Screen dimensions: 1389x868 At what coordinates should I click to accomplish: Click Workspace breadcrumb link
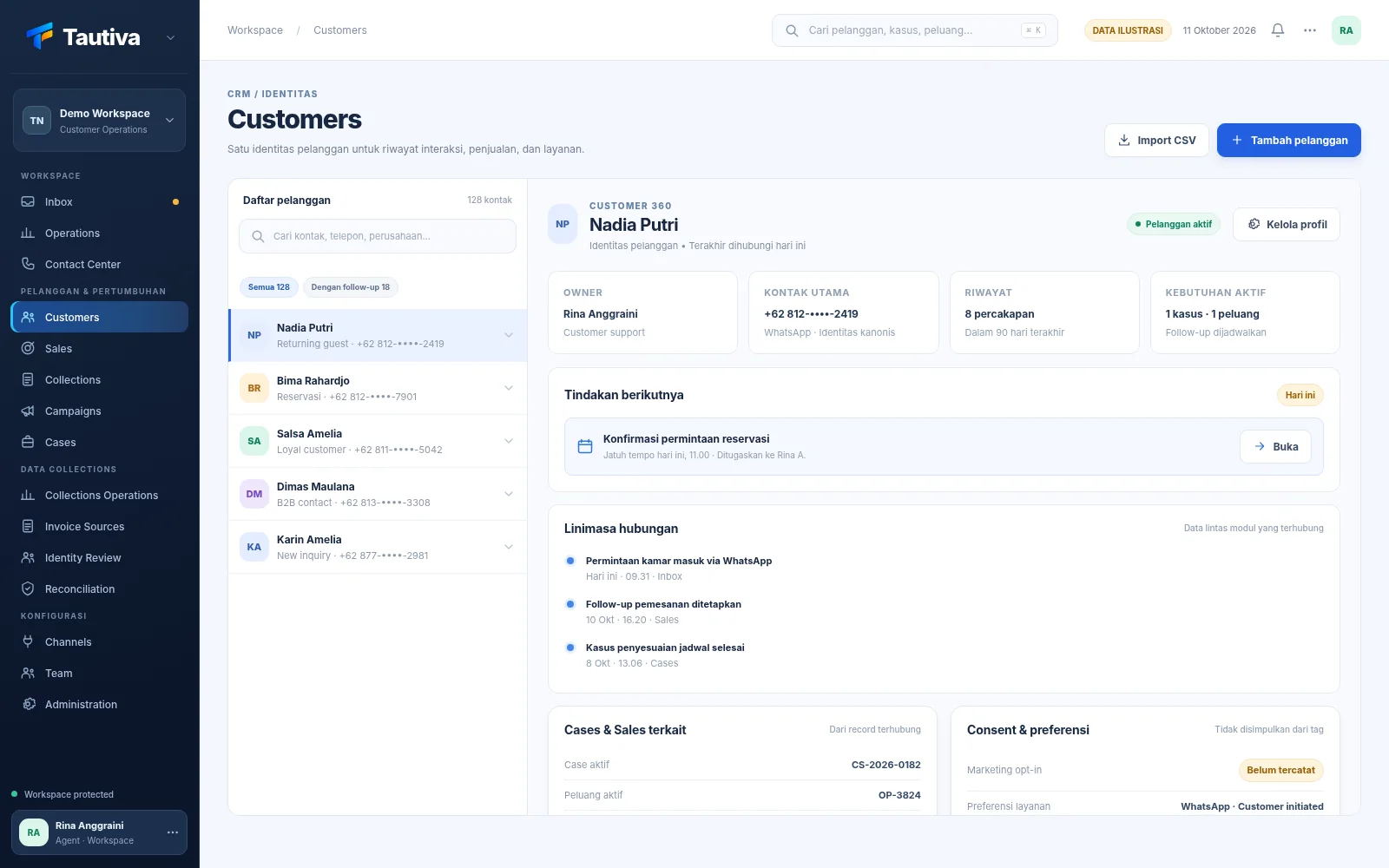click(x=255, y=30)
